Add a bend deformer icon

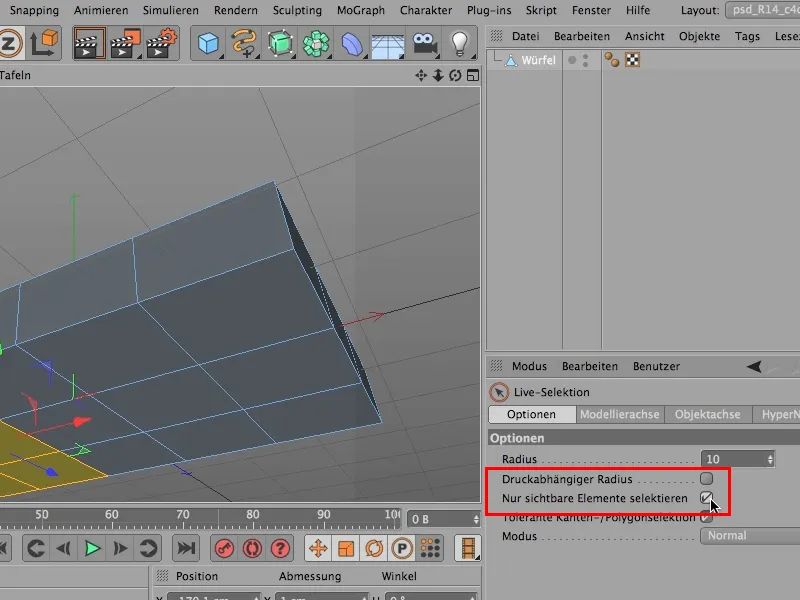352,44
